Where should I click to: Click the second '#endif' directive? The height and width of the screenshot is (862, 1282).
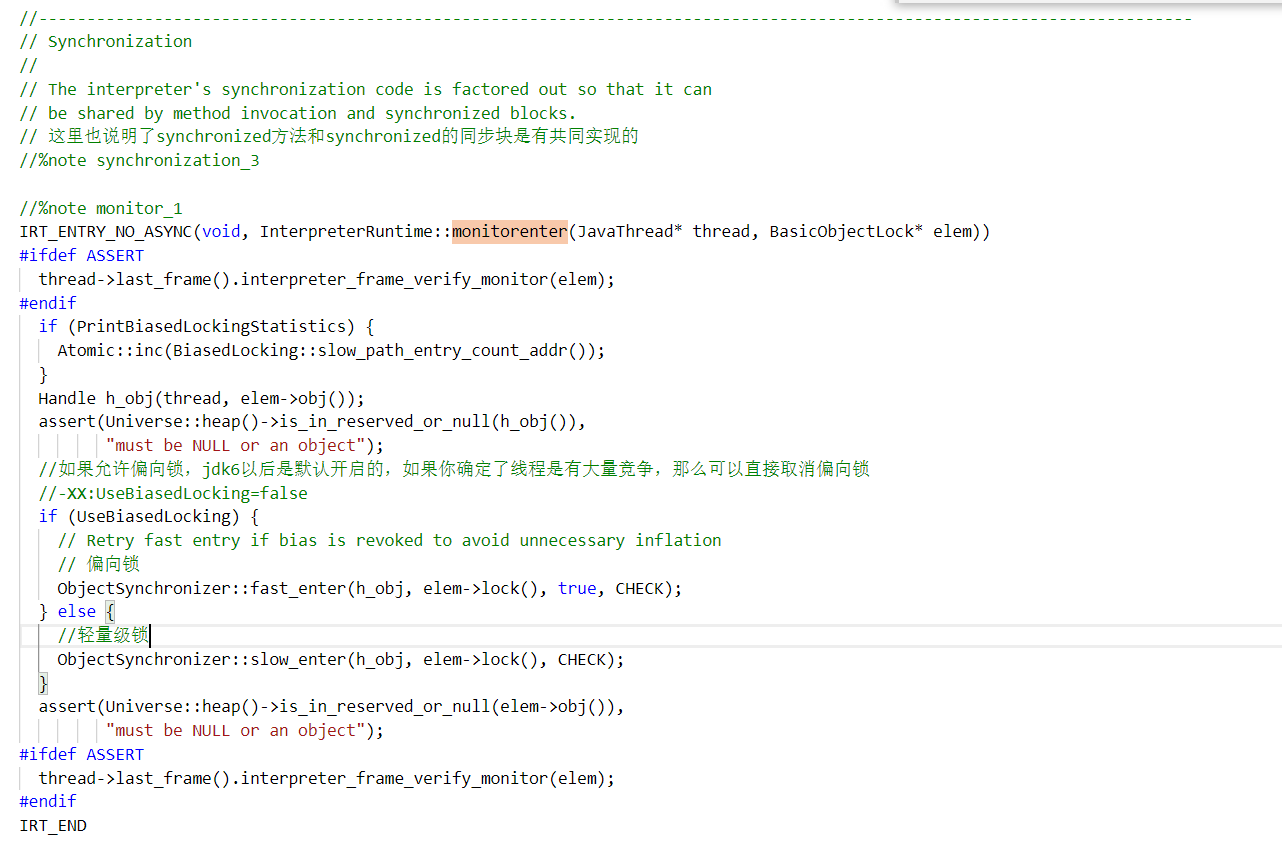click(48, 802)
